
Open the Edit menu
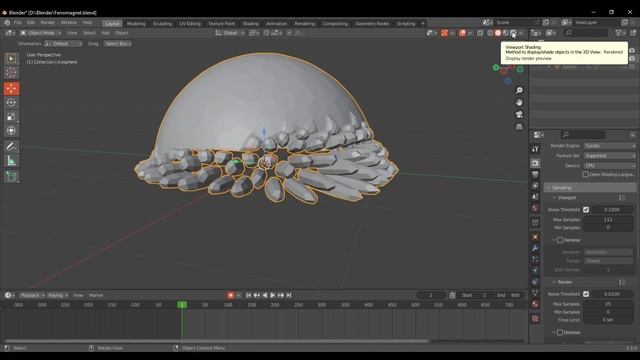point(31,22)
